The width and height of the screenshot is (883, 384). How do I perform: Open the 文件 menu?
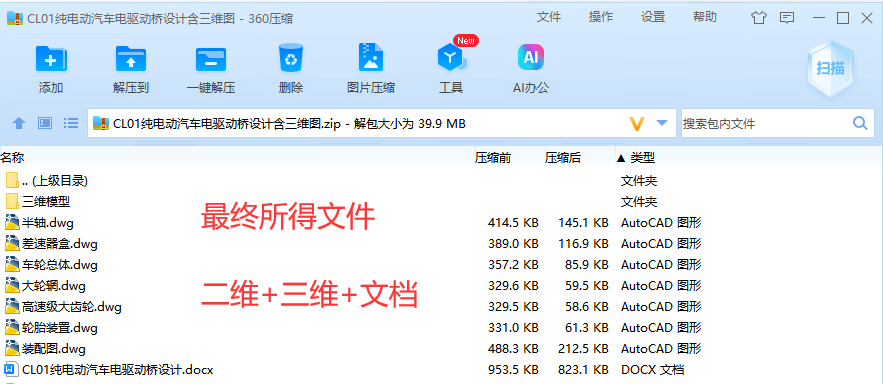point(548,17)
